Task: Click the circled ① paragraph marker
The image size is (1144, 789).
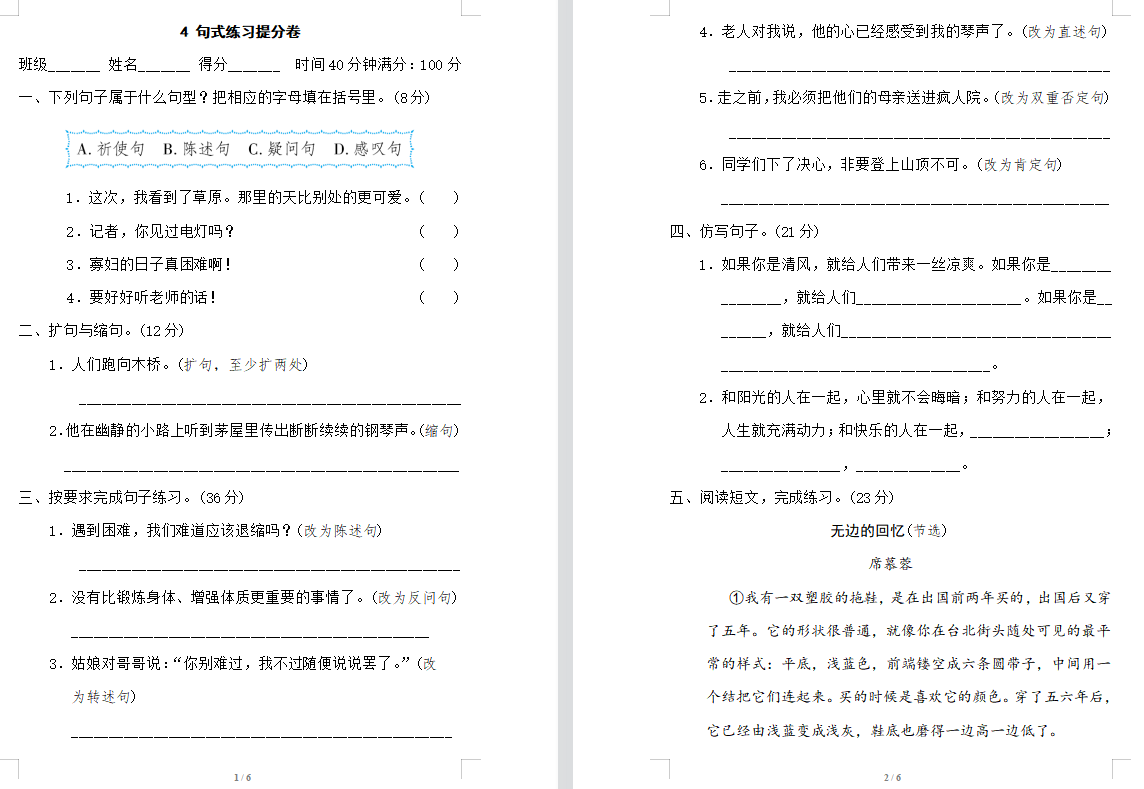Action: (737, 598)
